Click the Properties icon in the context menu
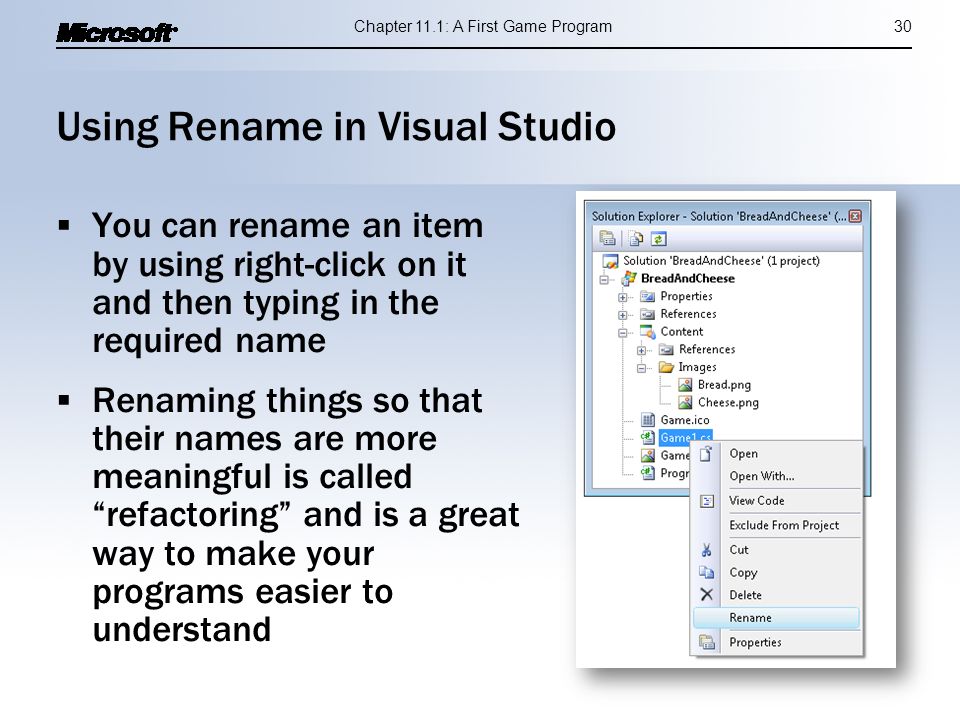 pos(707,642)
